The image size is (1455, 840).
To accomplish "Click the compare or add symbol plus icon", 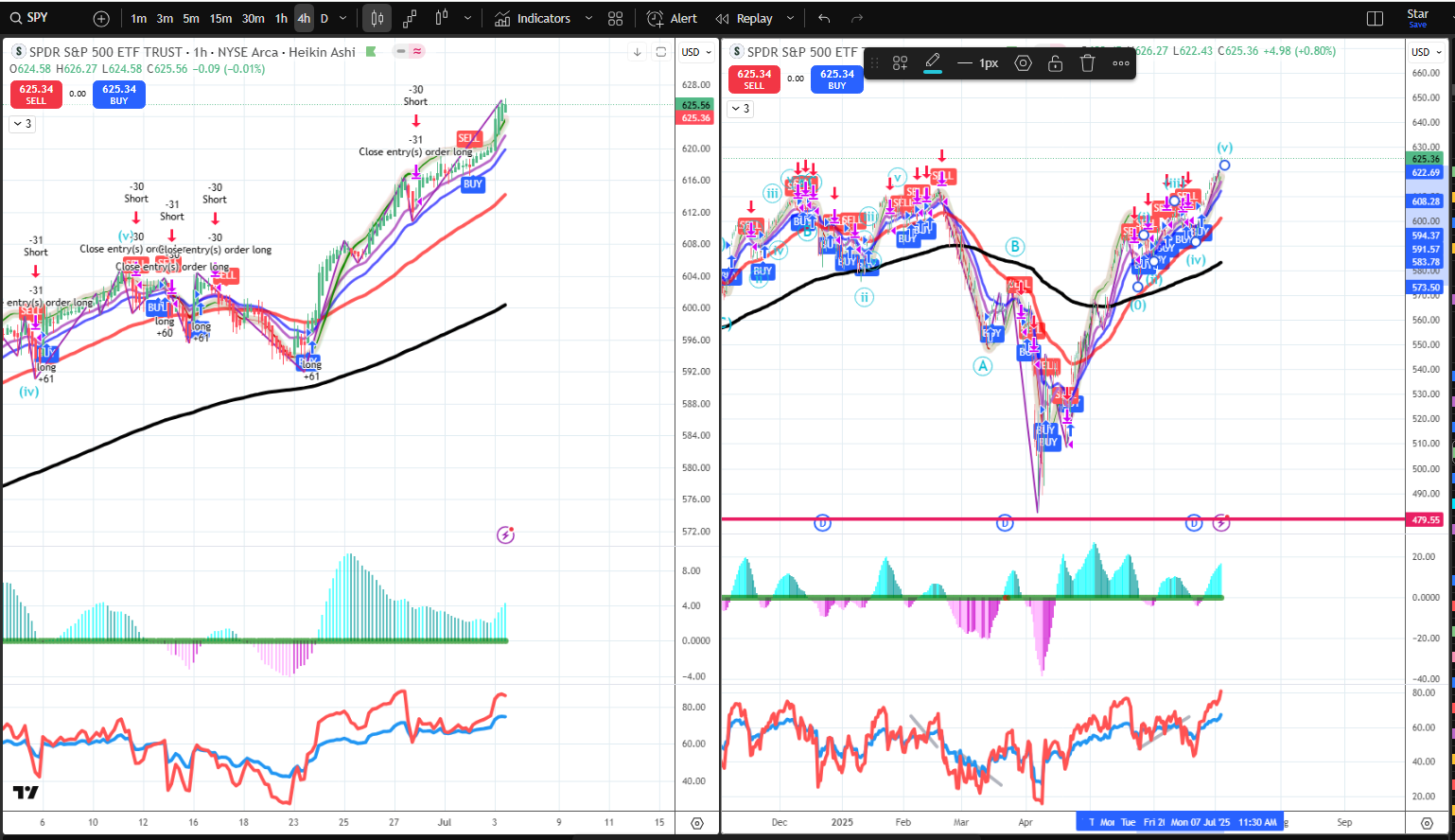I will coord(101,19).
